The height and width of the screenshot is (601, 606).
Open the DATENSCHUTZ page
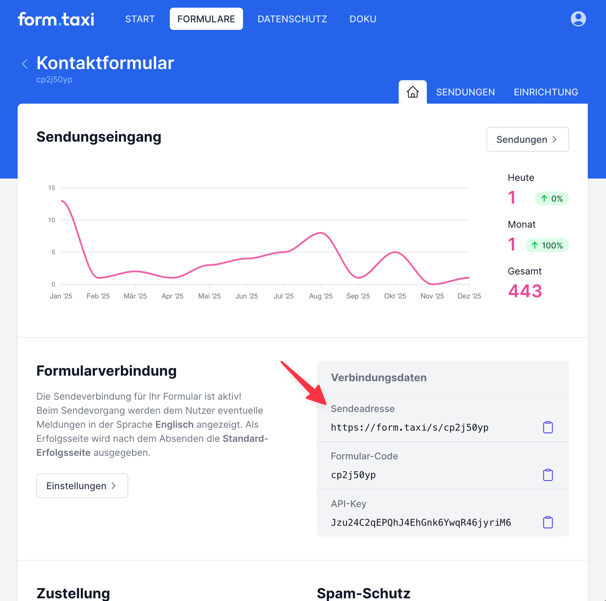coord(292,19)
